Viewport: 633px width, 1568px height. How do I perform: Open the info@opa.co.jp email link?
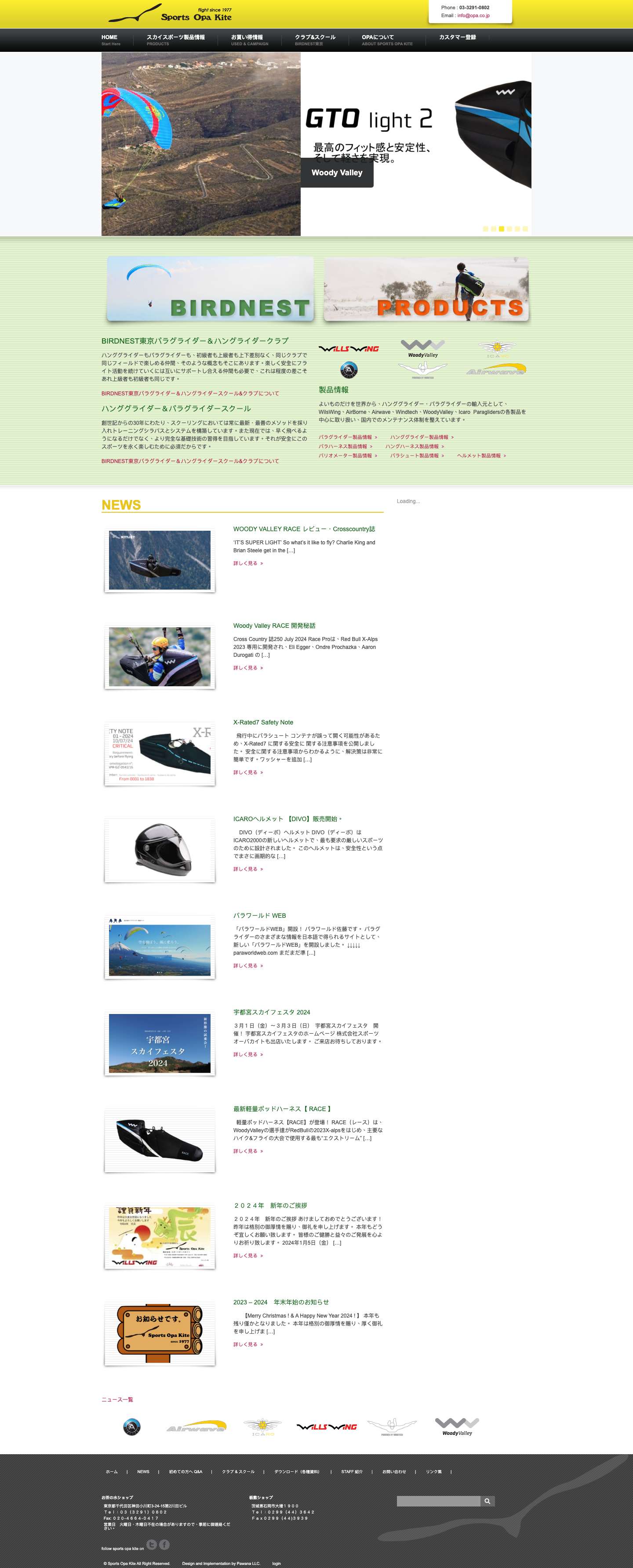(473, 16)
